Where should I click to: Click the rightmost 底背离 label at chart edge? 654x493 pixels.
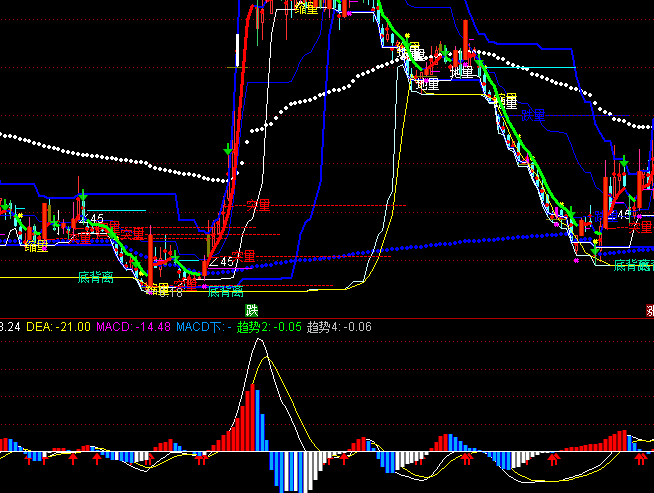tap(632, 265)
